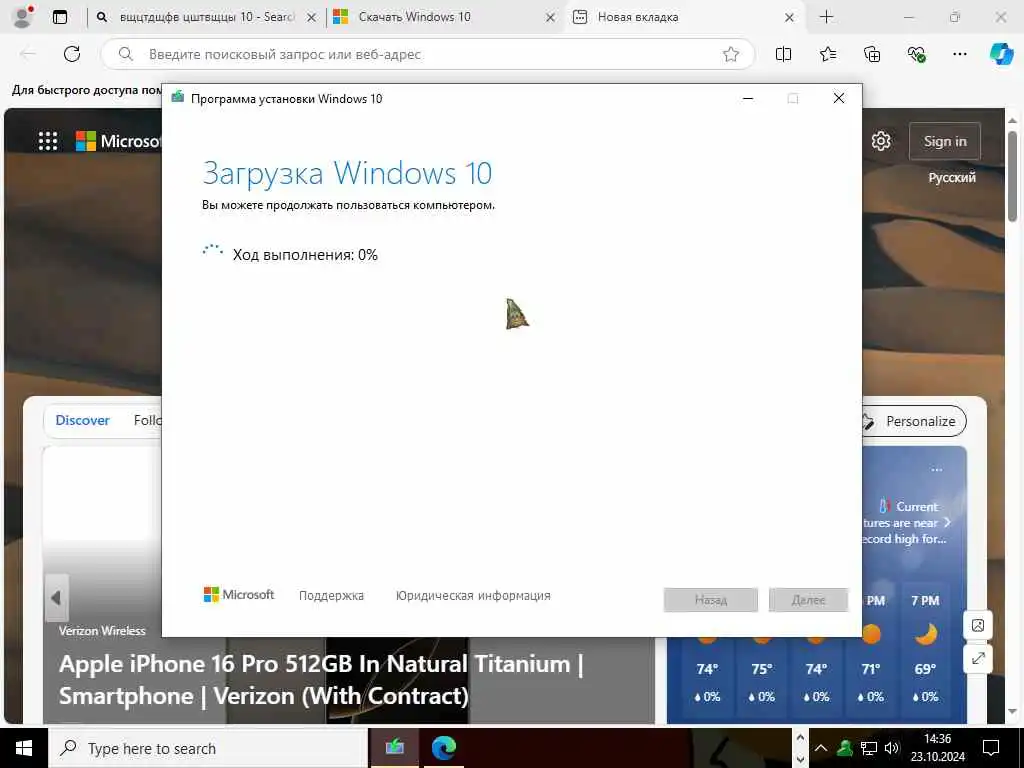Open Edge Settings and more menu
The height and width of the screenshot is (768, 1024).
tap(959, 54)
